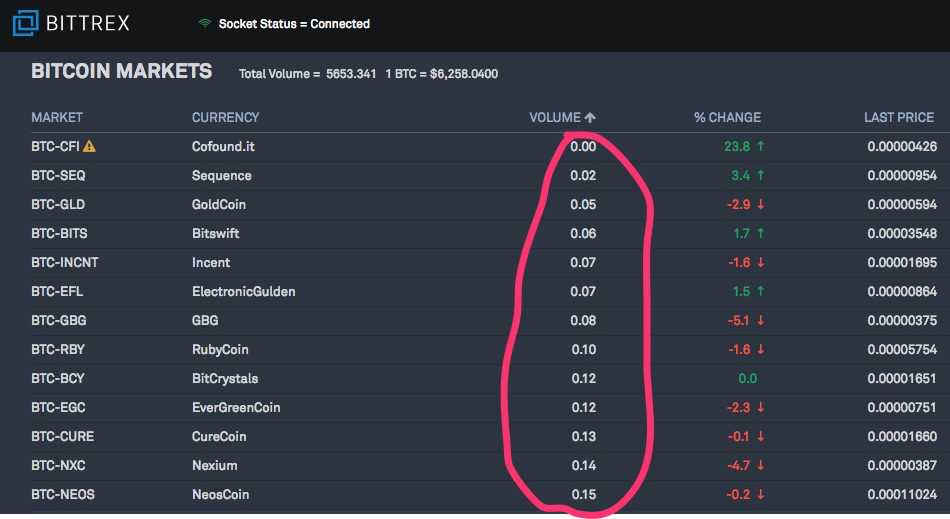Click the down arrow in EverGreenCoin row

[760, 408]
